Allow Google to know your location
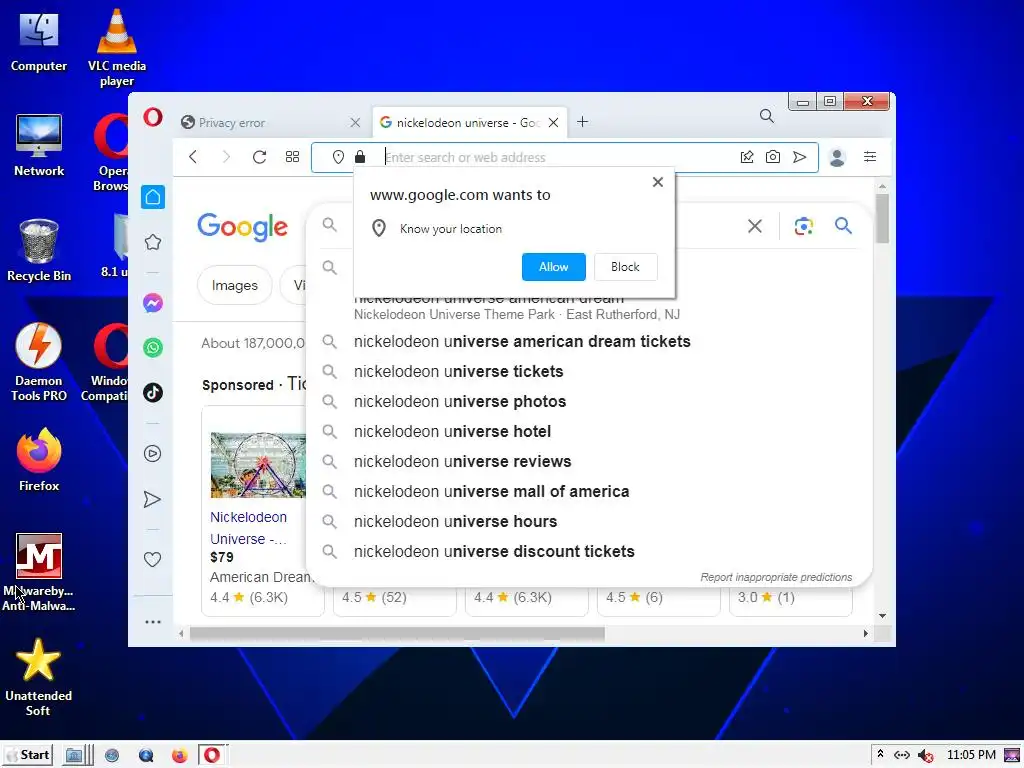The height and width of the screenshot is (768, 1024). [553, 266]
